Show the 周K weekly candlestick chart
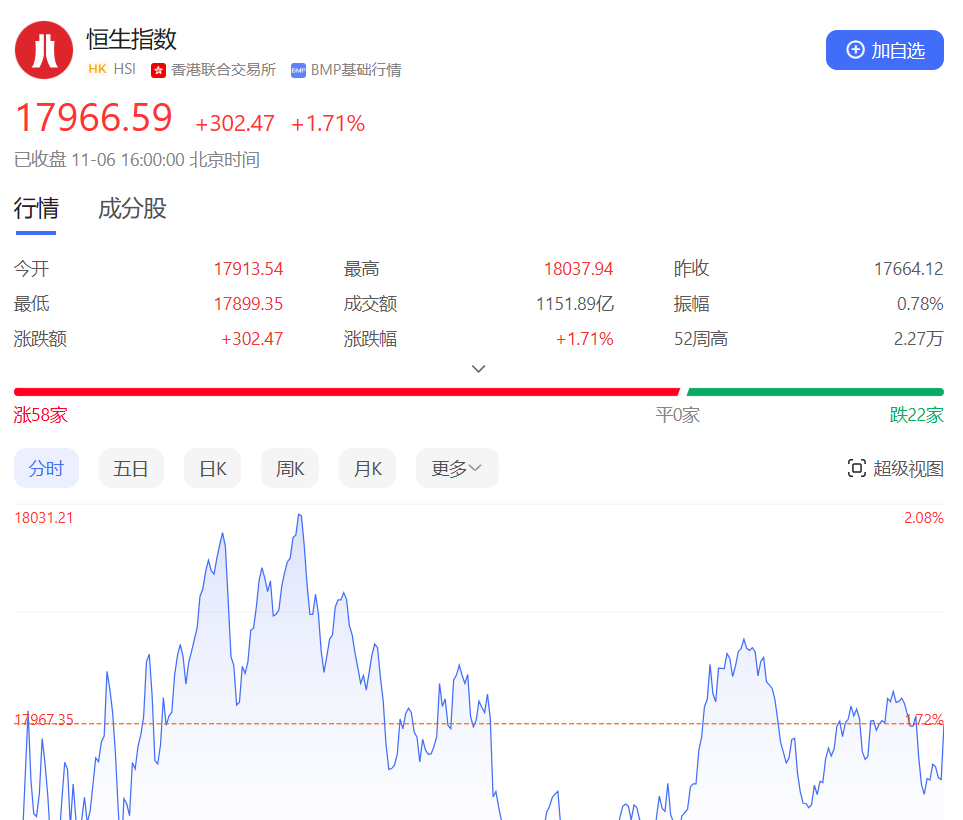Image resolution: width=963 pixels, height=820 pixels. [x=290, y=468]
